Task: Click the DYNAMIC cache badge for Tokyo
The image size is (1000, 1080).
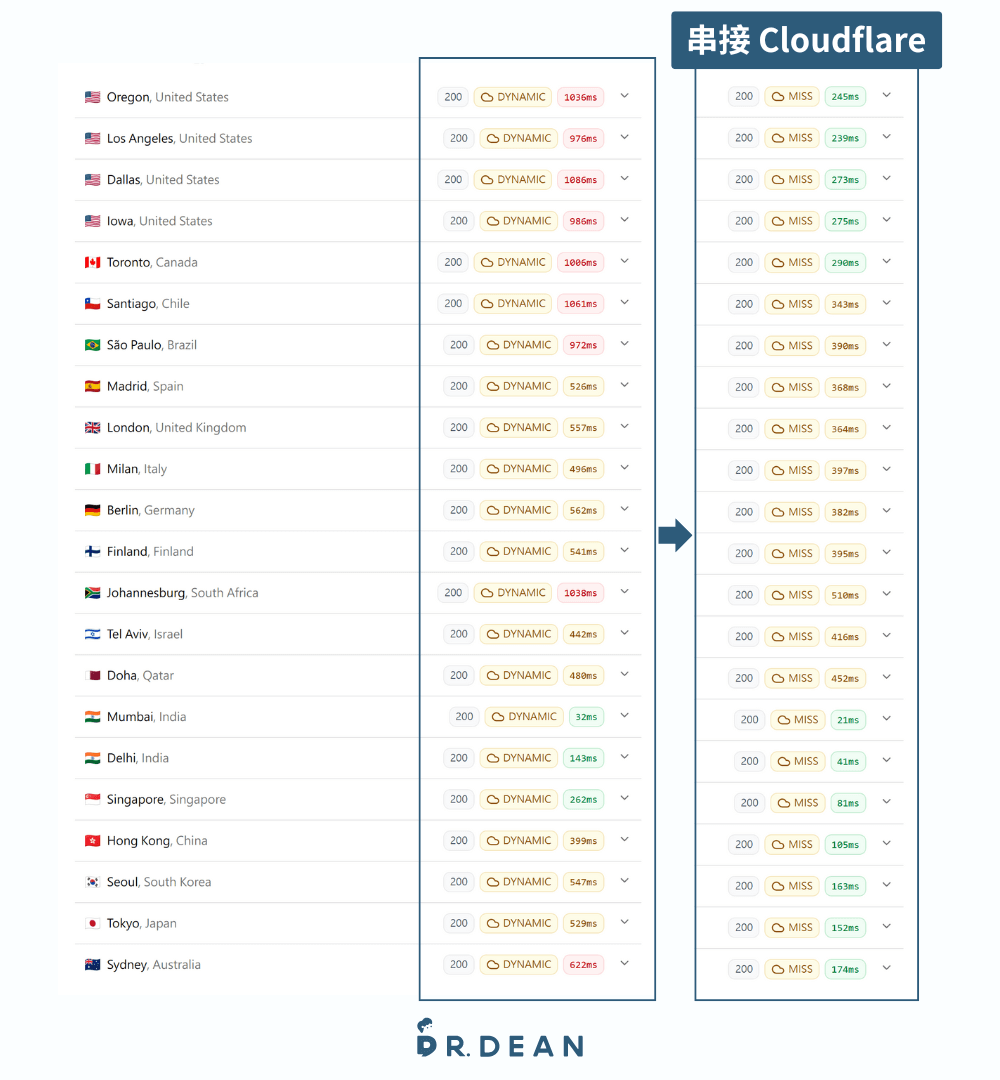Action: pos(518,923)
